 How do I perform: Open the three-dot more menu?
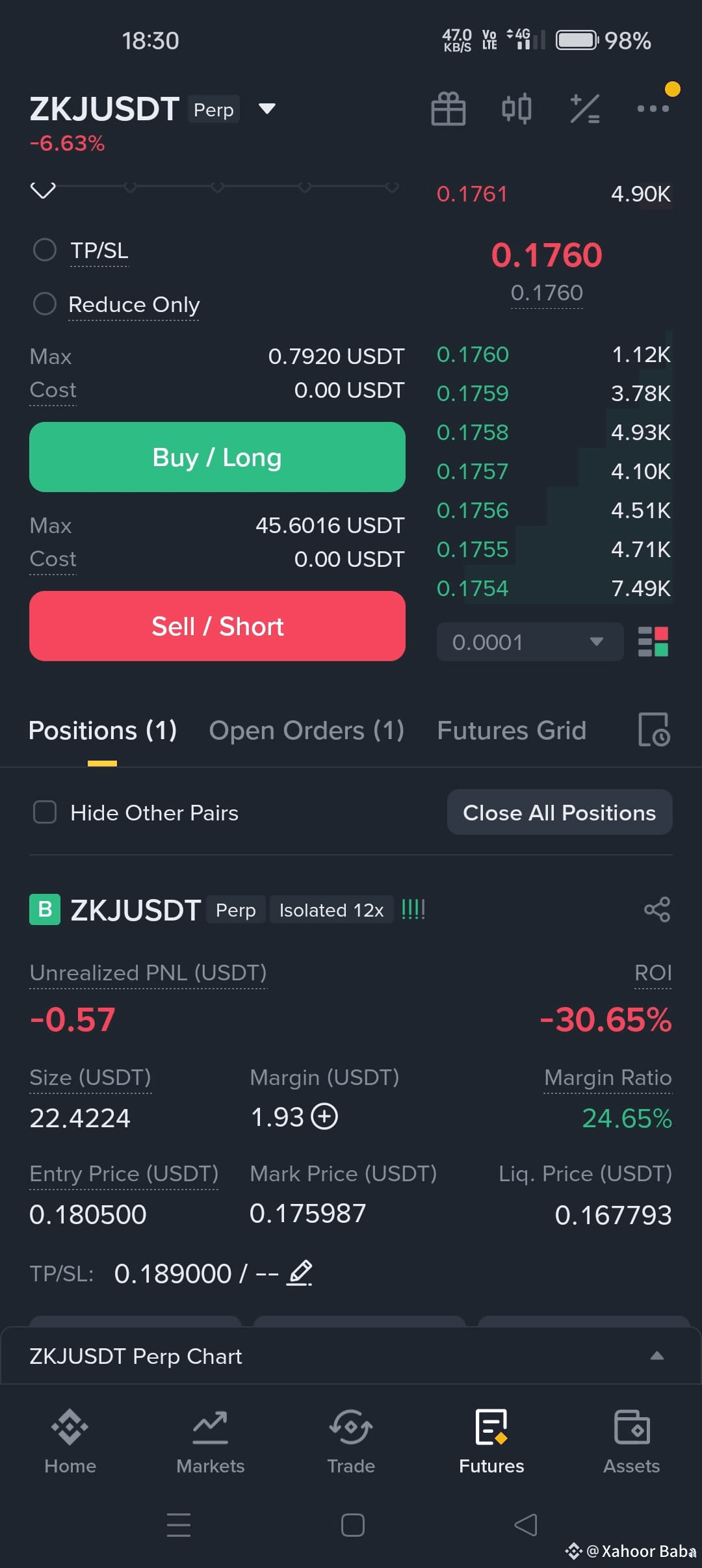[x=653, y=109]
